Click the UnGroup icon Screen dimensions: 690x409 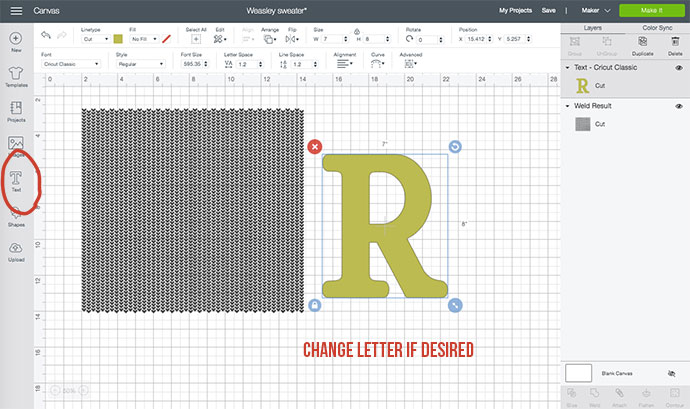click(x=607, y=41)
